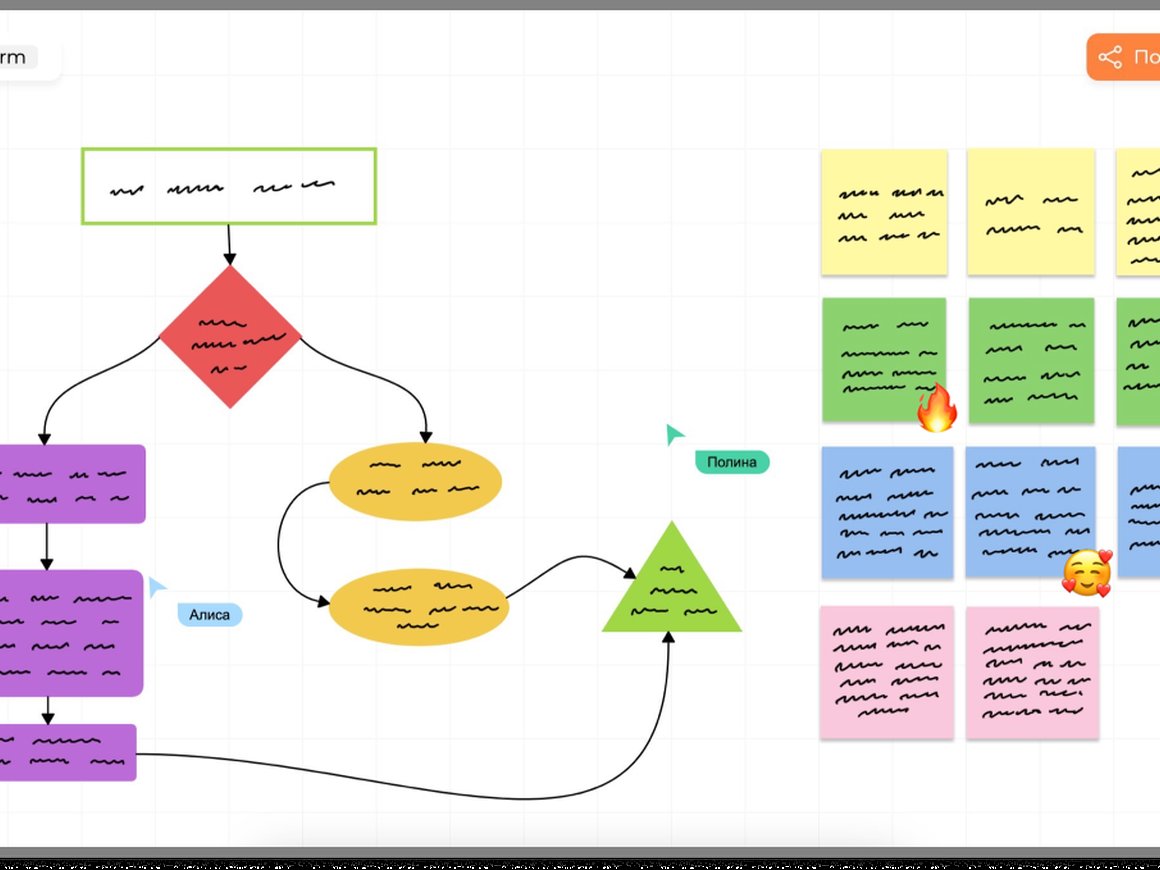Select the green-outlined rectangle at flowchart top
The image size is (1160, 870).
tap(229, 186)
